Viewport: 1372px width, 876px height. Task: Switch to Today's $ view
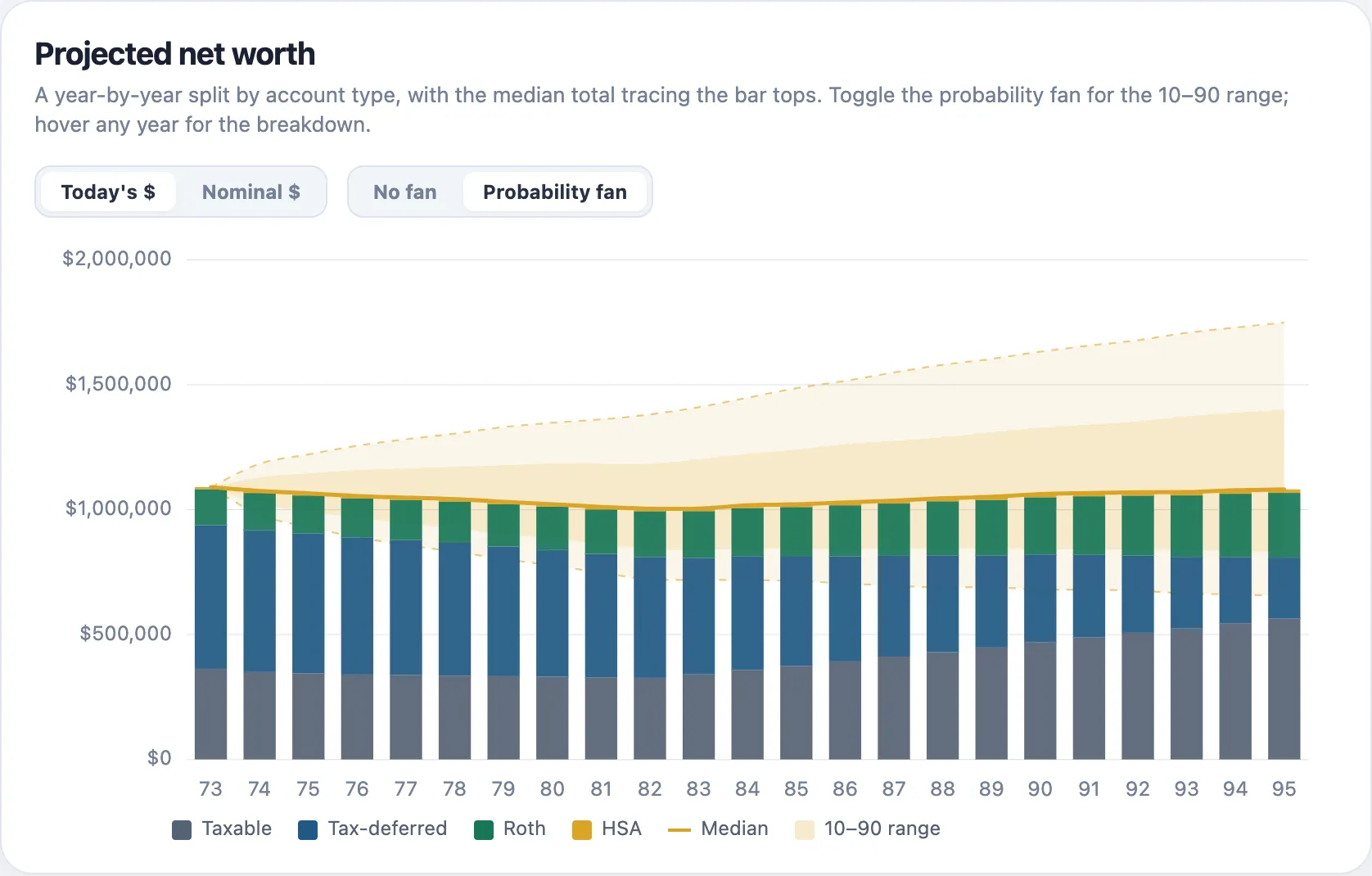[x=108, y=192]
